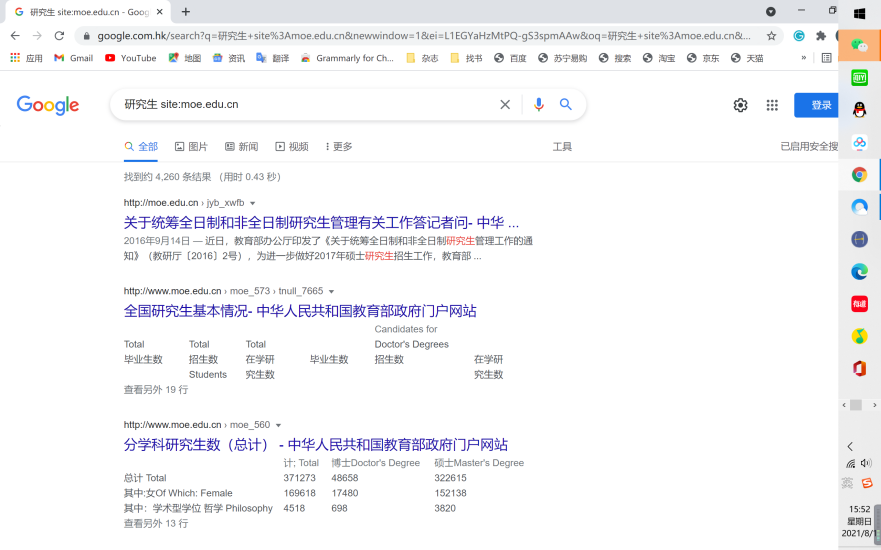This screenshot has height=550, width=881.
Task: Open the Chrome extensions puzzle icon
Action: [x=821, y=36]
